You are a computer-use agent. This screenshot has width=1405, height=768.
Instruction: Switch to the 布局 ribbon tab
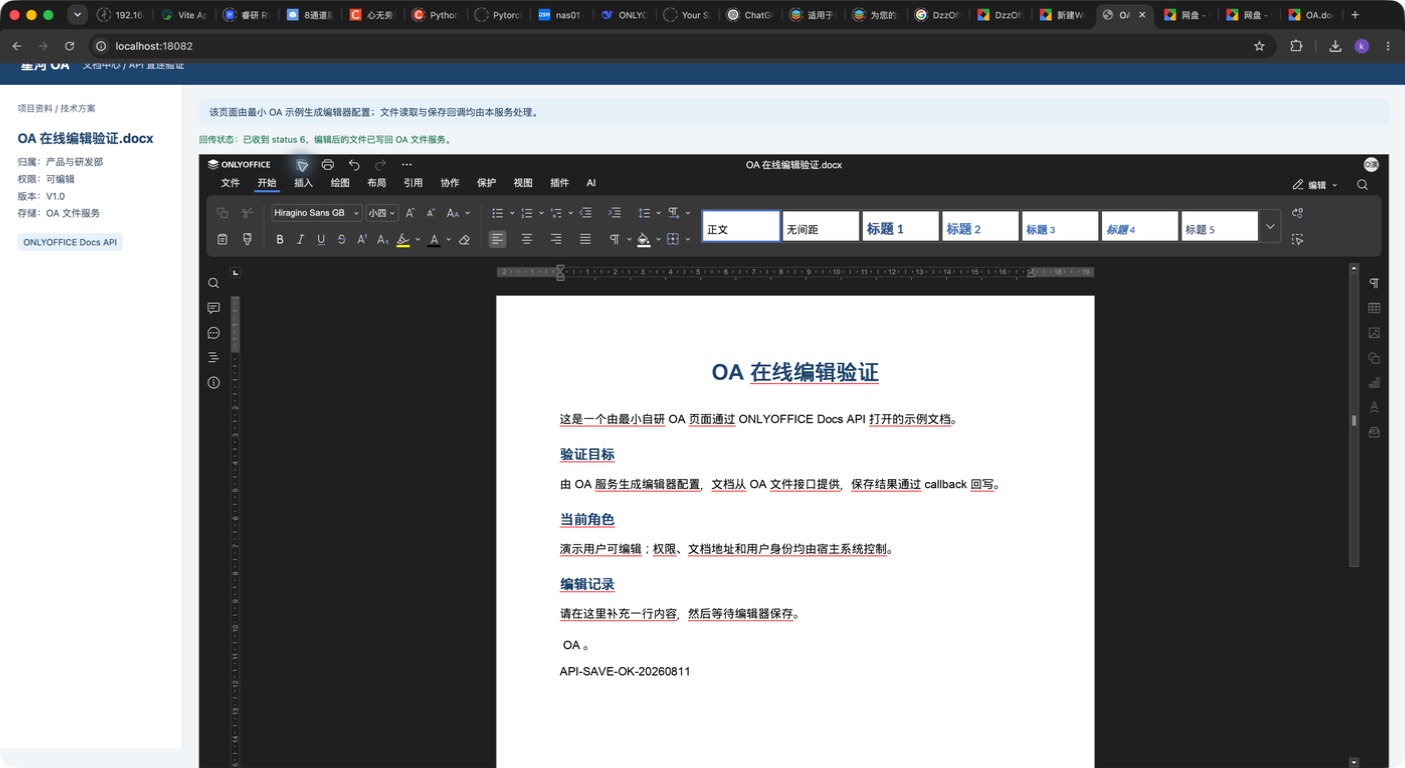tap(376, 183)
